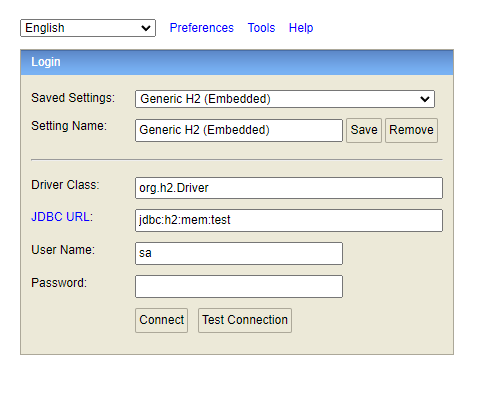Select the Password label
483x412 pixels.
pos(59,283)
